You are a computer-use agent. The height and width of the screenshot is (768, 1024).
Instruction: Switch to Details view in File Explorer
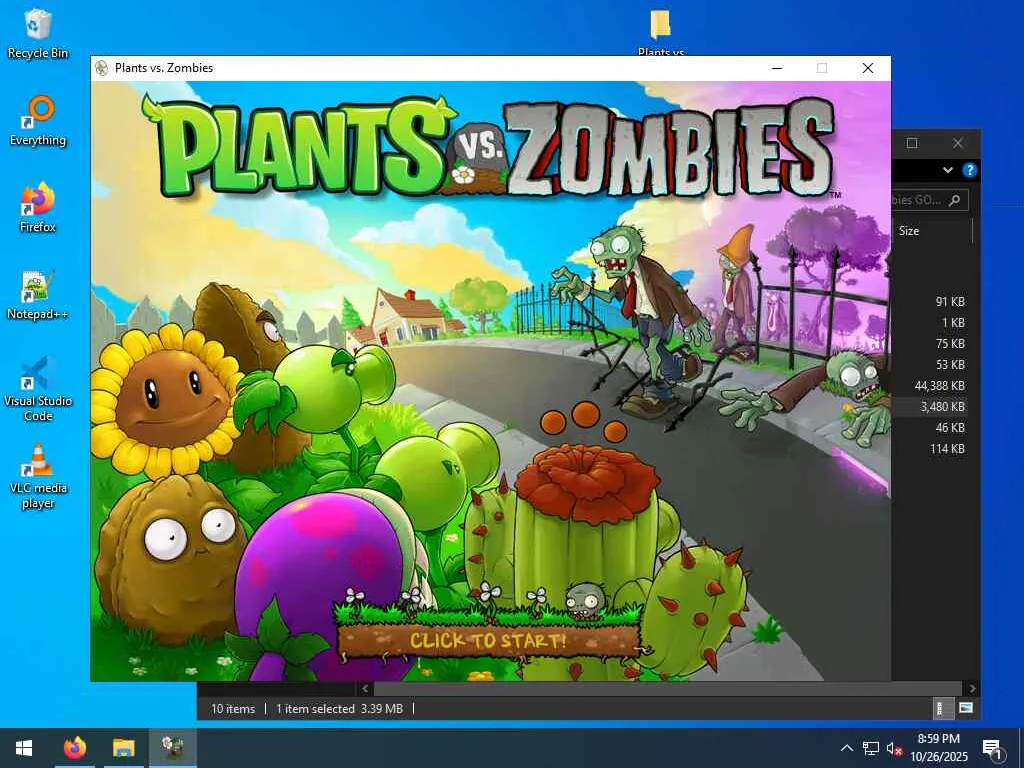click(x=940, y=709)
